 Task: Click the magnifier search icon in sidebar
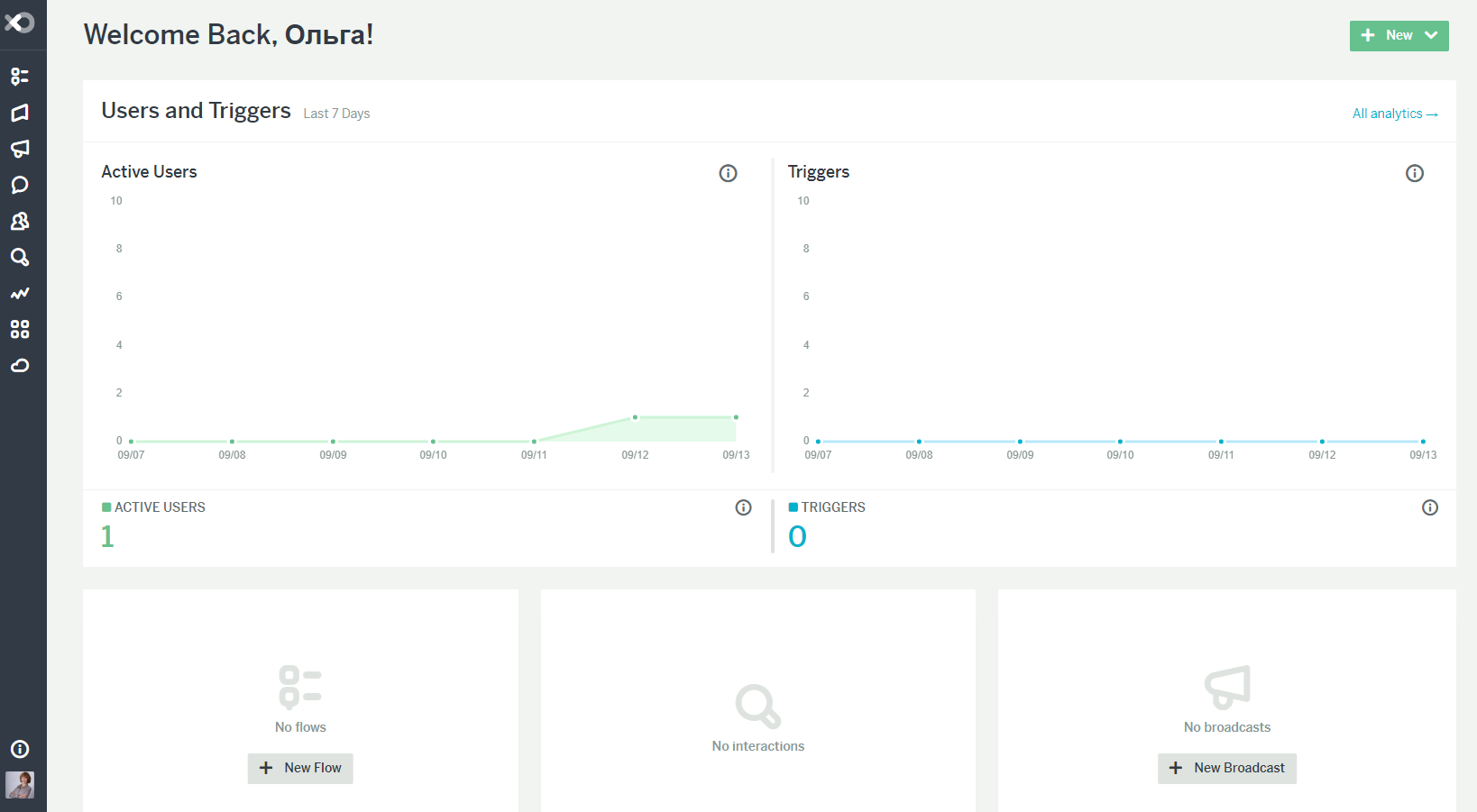[20, 258]
